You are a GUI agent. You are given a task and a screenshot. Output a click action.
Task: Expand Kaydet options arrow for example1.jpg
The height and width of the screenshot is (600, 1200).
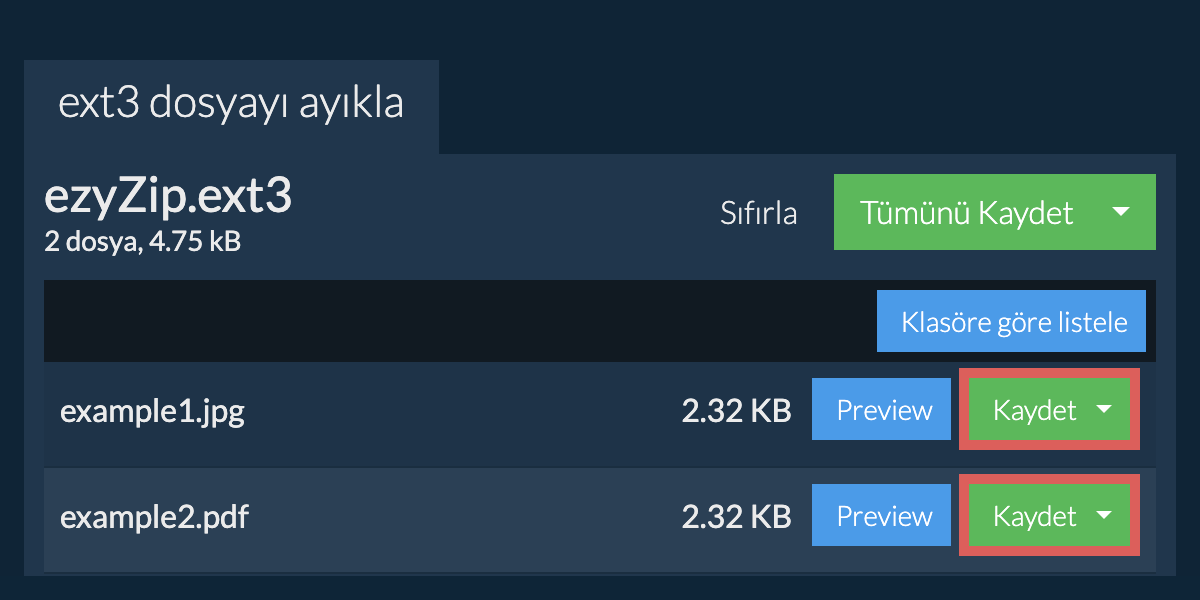1104,409
